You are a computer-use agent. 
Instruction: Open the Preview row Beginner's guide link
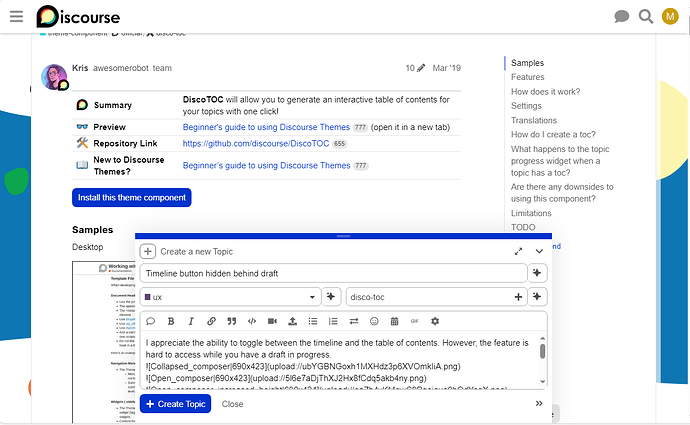(x=266, y=127)
